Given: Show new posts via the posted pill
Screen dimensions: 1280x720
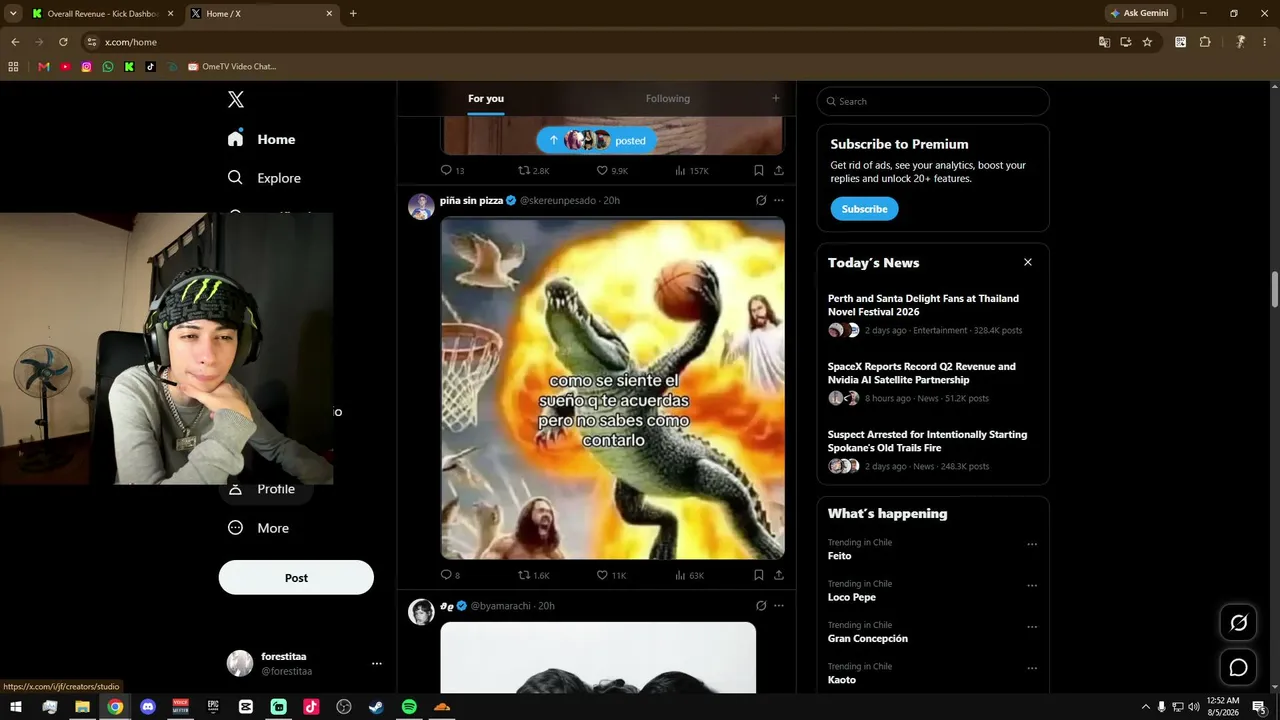Looking at the screenshot, I should [596, 141].
